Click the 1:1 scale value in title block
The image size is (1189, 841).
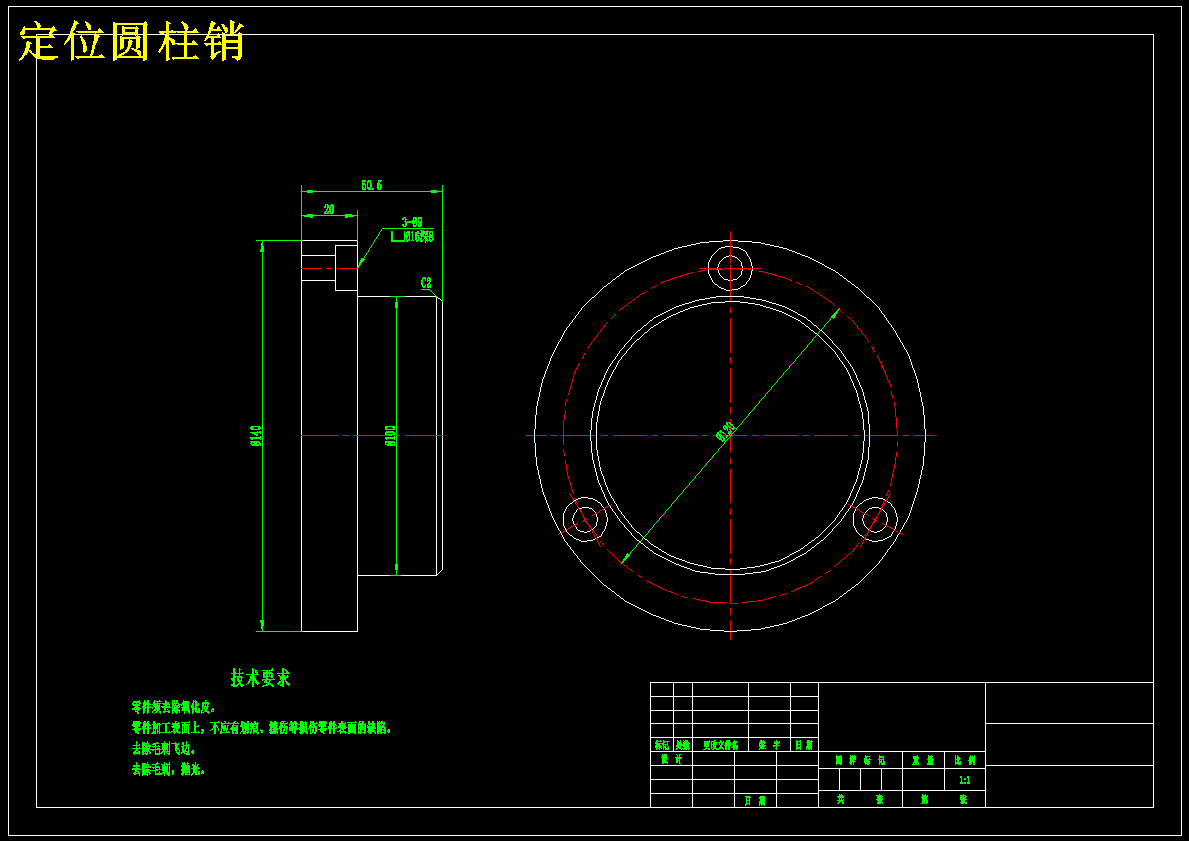point(965,780)
